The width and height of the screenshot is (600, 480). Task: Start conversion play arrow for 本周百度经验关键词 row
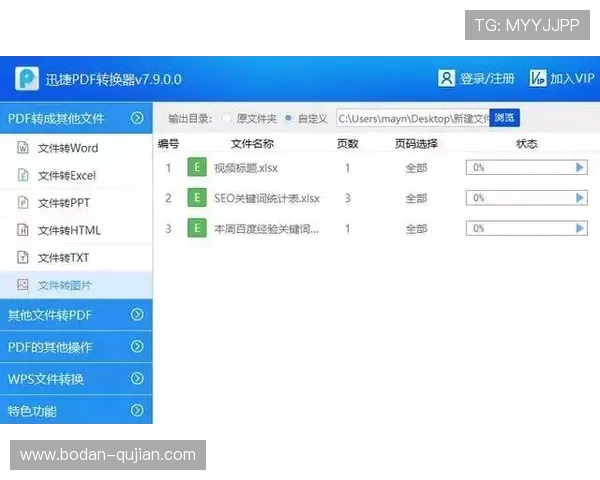[579, 229]
